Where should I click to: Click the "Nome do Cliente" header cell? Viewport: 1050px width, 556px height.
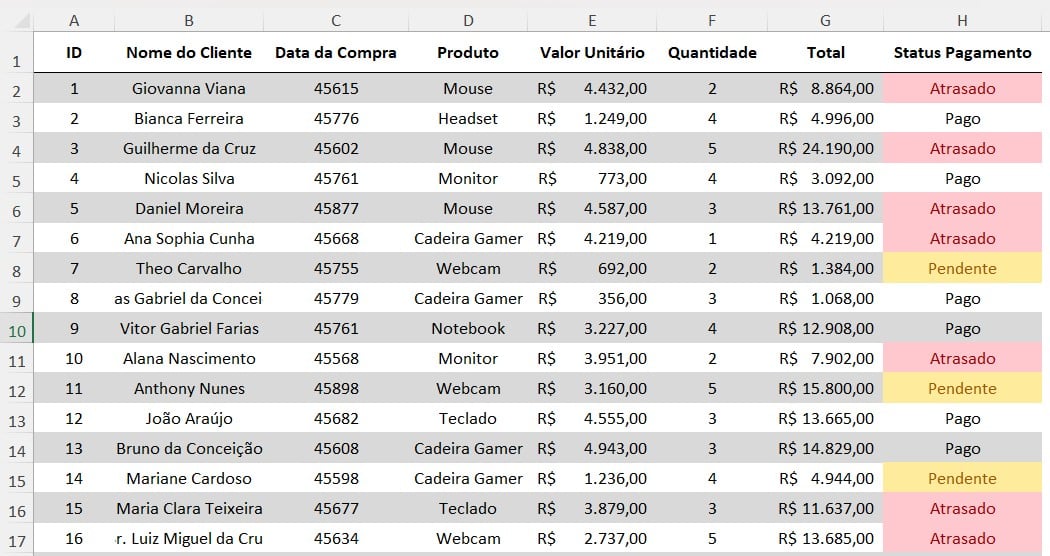click(189, 53)
